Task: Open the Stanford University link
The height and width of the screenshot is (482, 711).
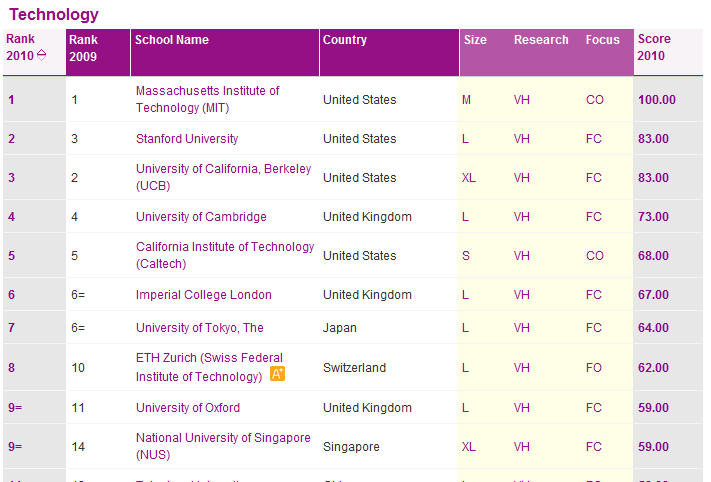Action: tap(187, 139)
